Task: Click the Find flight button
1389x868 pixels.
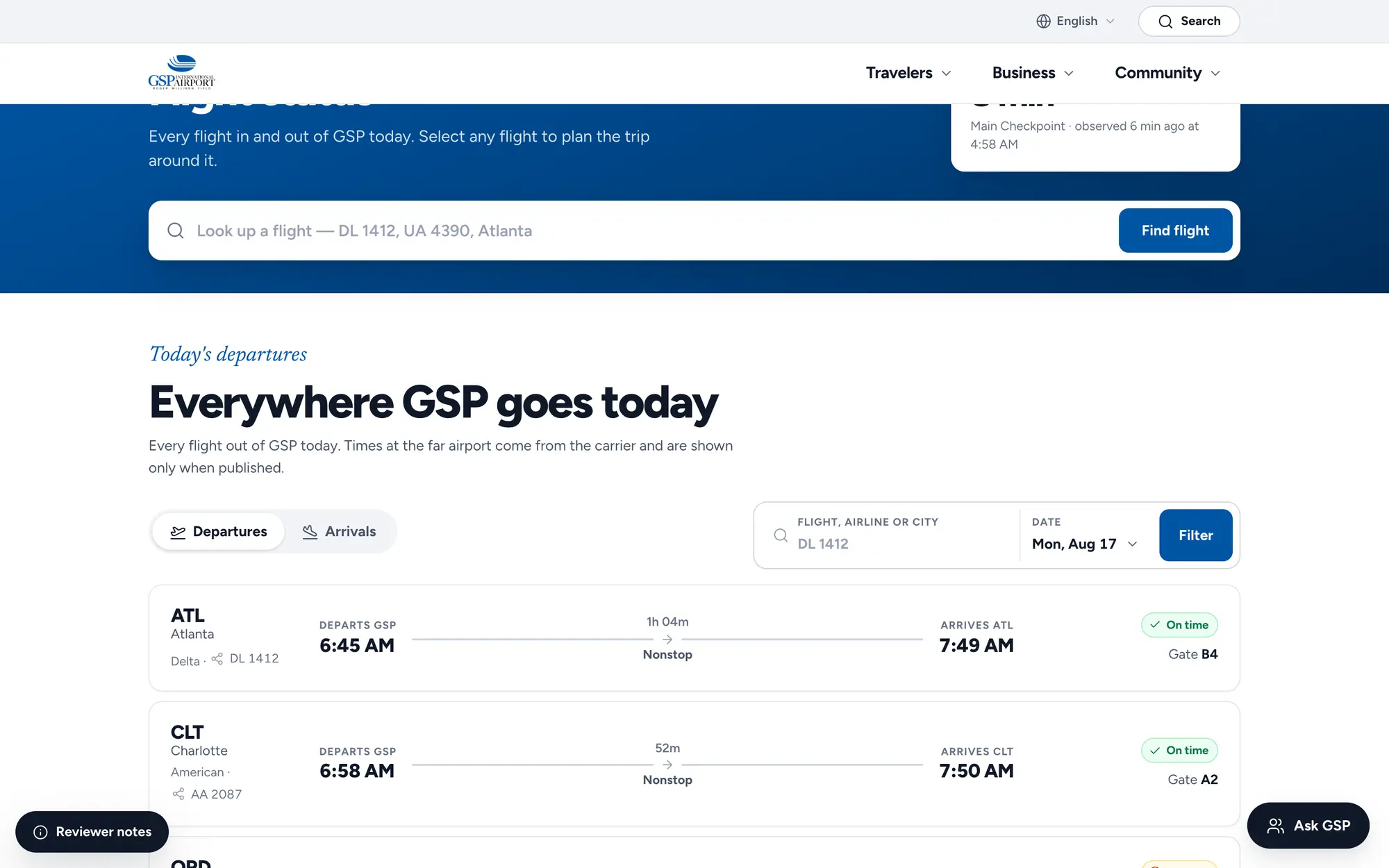Action: pos(1175,231)
